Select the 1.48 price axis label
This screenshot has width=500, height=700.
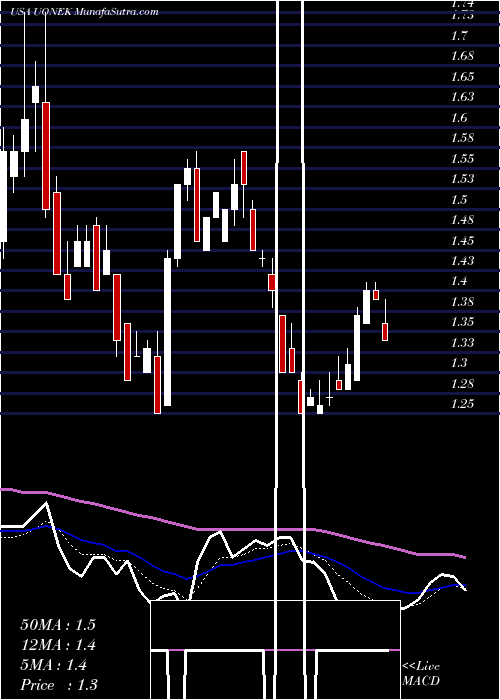click(x=462, y=220)
